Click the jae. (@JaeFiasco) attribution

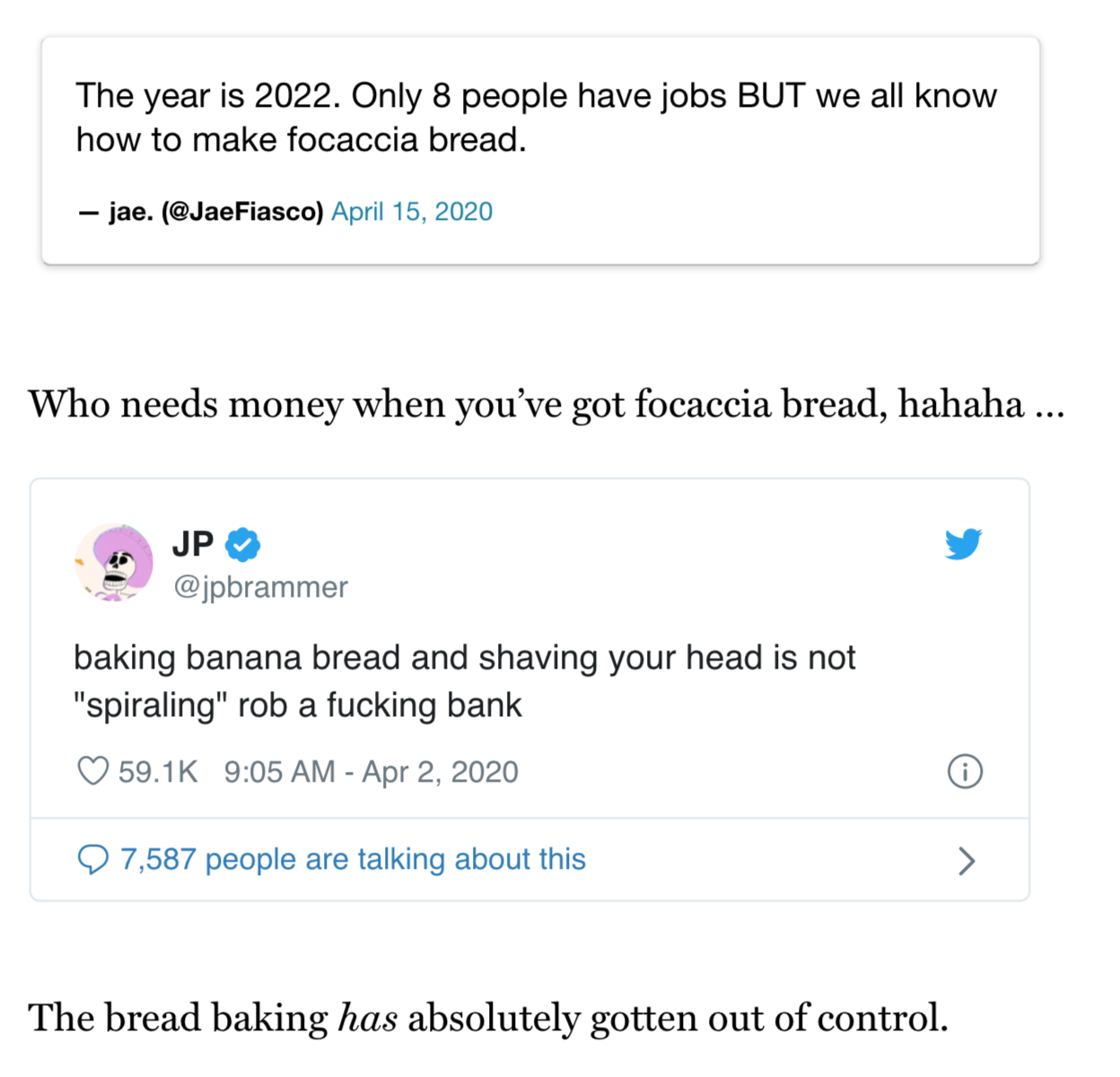(x=215, y=212)
